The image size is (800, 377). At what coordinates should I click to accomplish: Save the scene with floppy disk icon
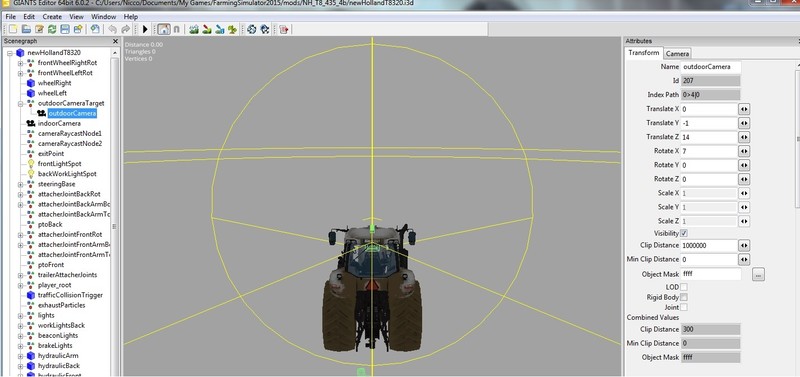pos(65,30)
